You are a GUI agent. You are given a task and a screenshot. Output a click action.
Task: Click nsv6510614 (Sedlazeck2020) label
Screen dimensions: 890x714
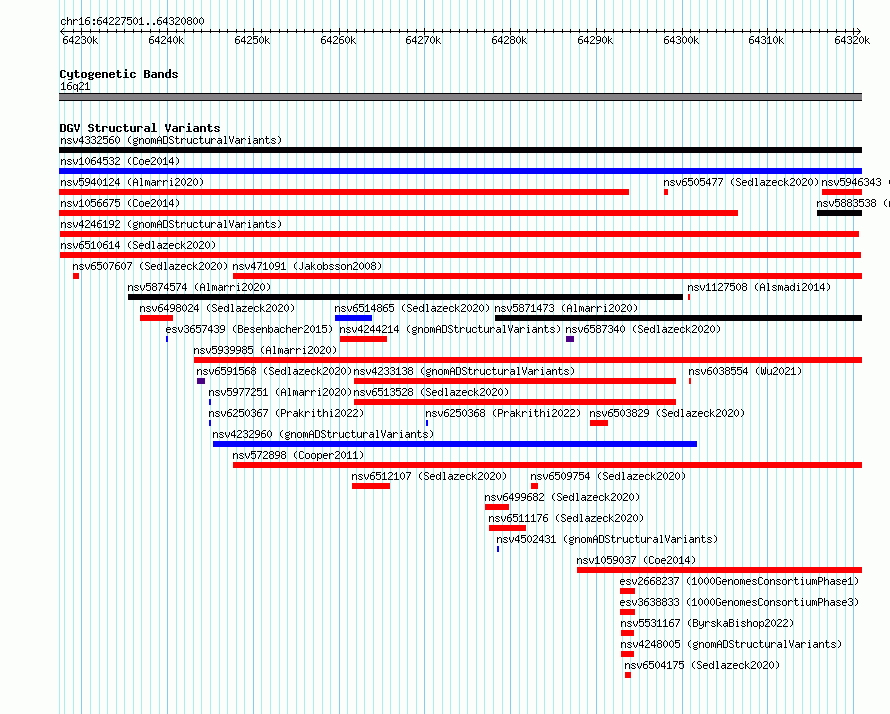click(138, 245)
